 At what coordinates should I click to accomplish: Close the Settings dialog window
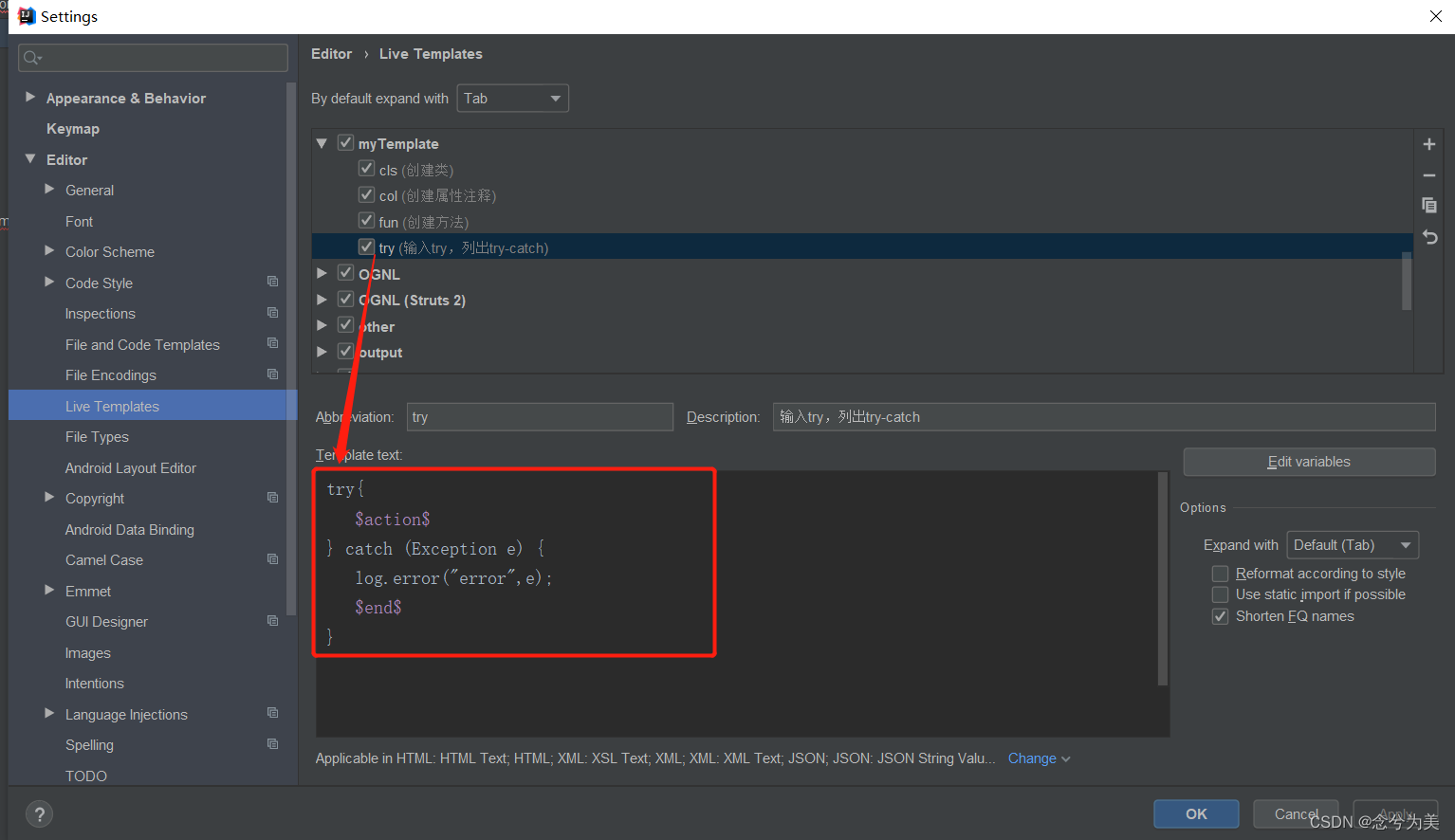(1435, 16)
